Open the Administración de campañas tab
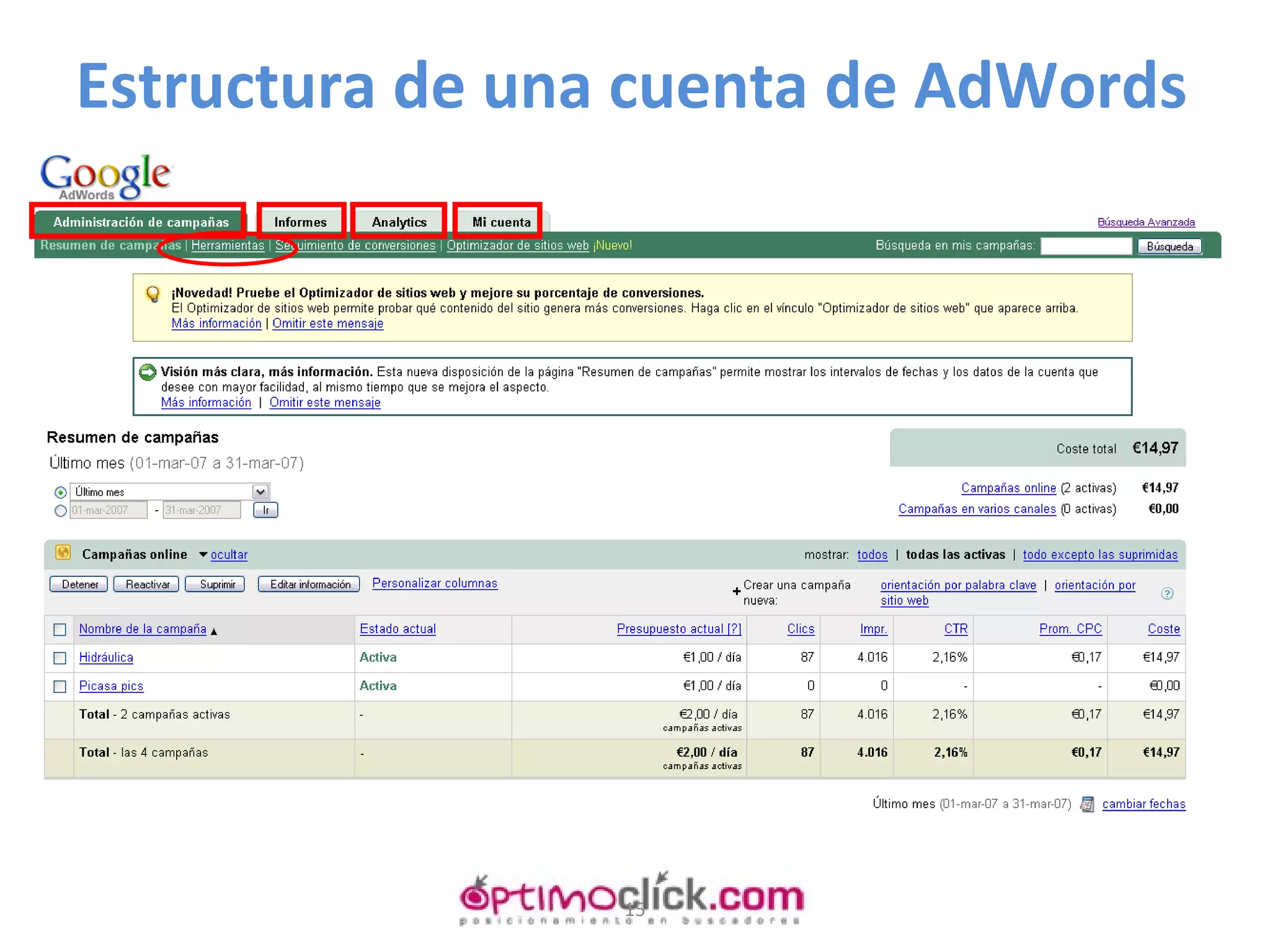1270x952 pixels. pos(141,222)
